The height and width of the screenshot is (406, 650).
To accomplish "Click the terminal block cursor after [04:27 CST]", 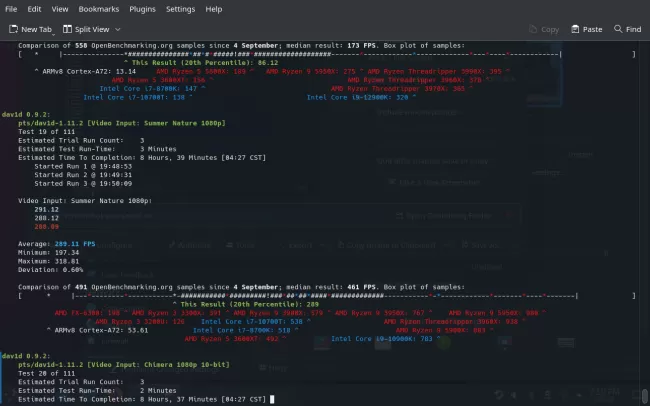I will 272,399.
